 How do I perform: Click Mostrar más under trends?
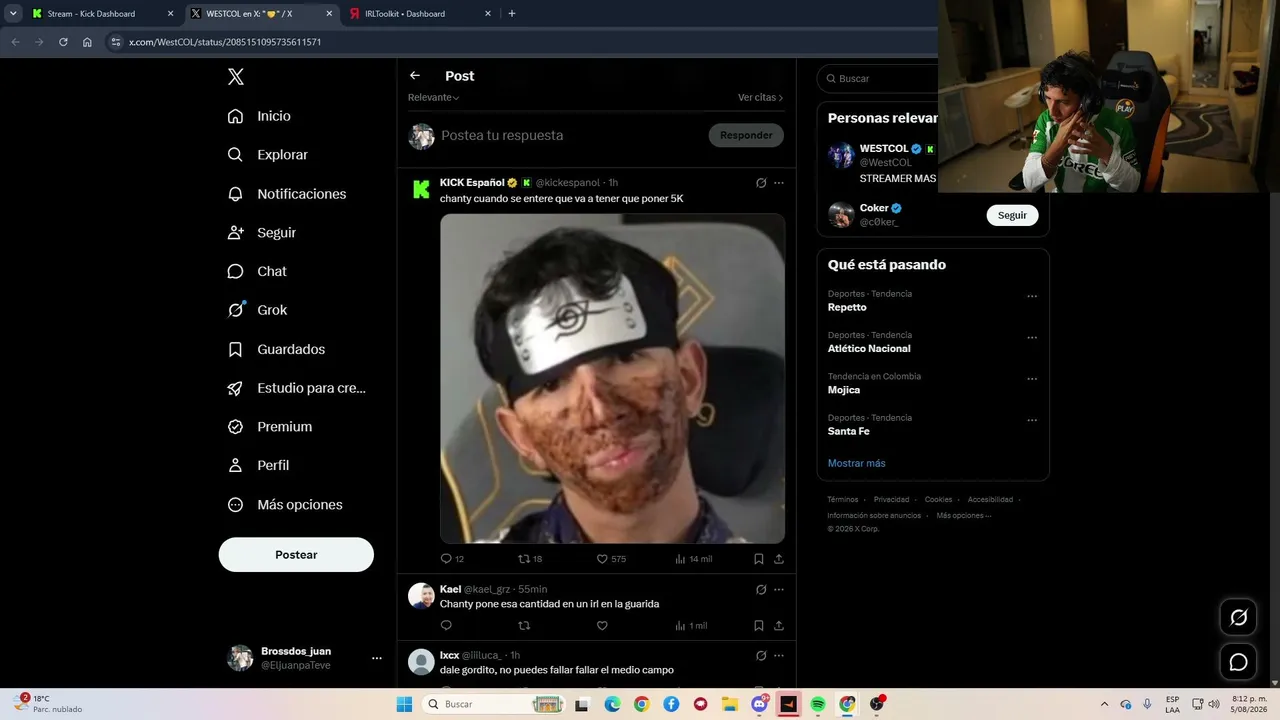pyautogui.click(x=857, y=463)
